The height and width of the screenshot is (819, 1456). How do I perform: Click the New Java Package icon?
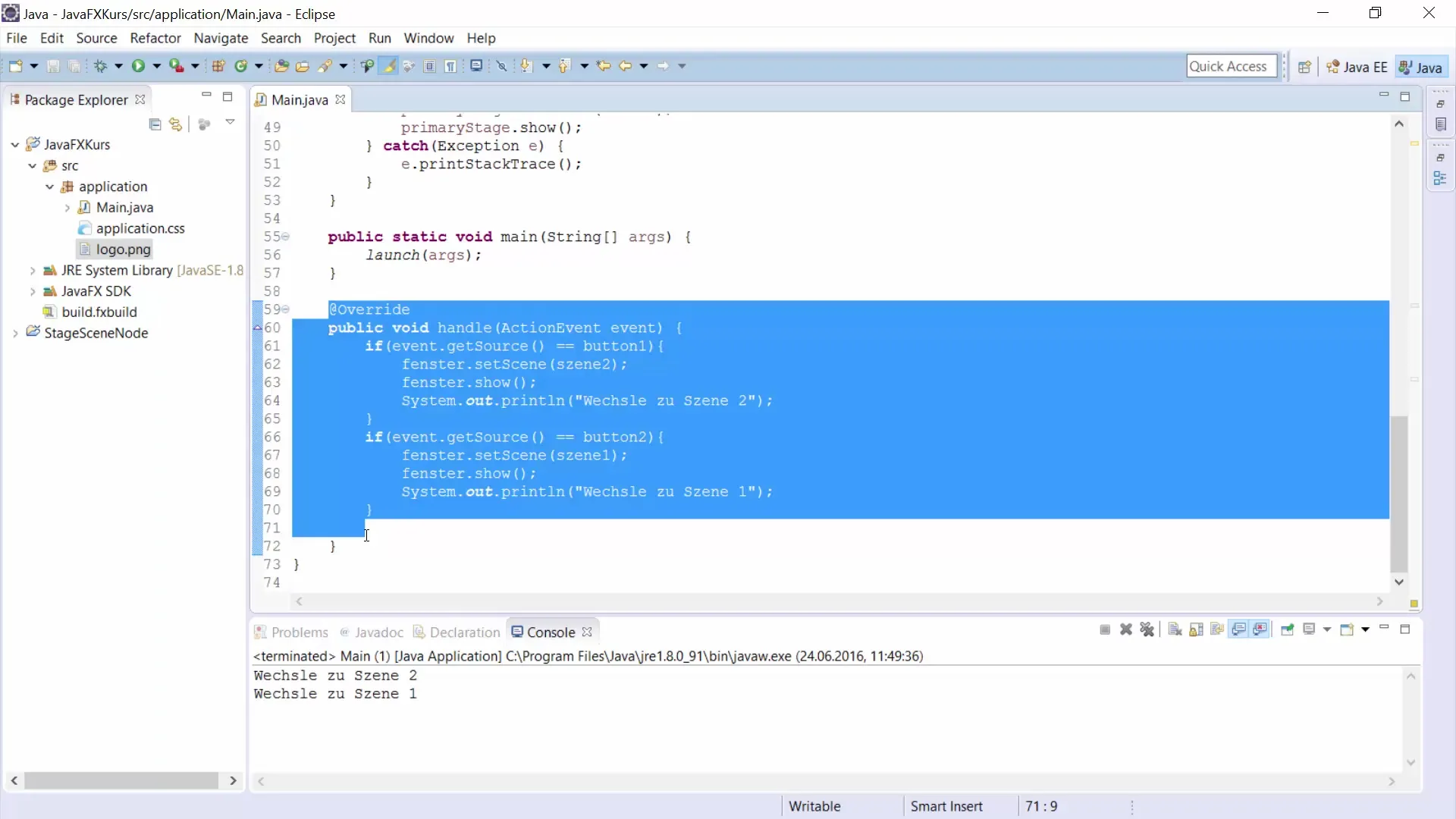click(x=218, y=67)
